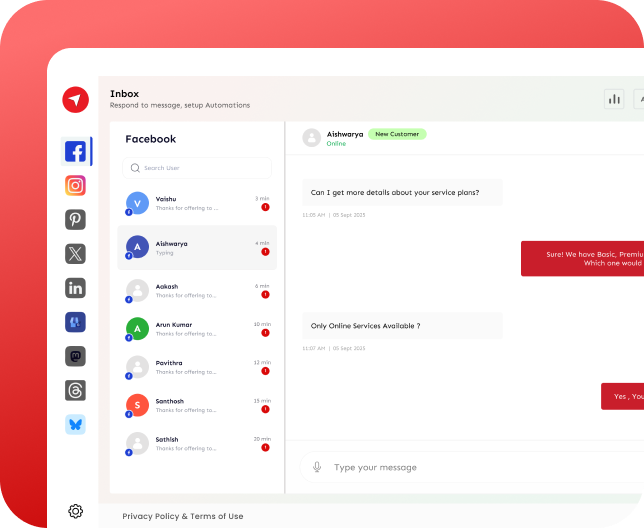
Task: Open the Pavithra conversation
Action: pos(197,367)
